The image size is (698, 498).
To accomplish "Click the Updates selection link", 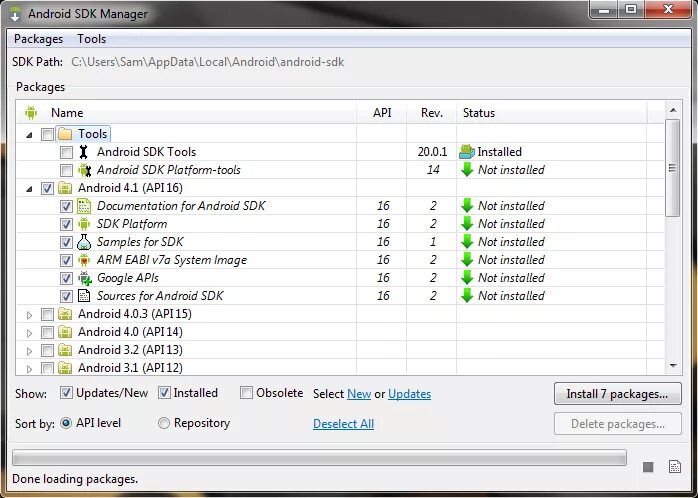I will [409, 394].
